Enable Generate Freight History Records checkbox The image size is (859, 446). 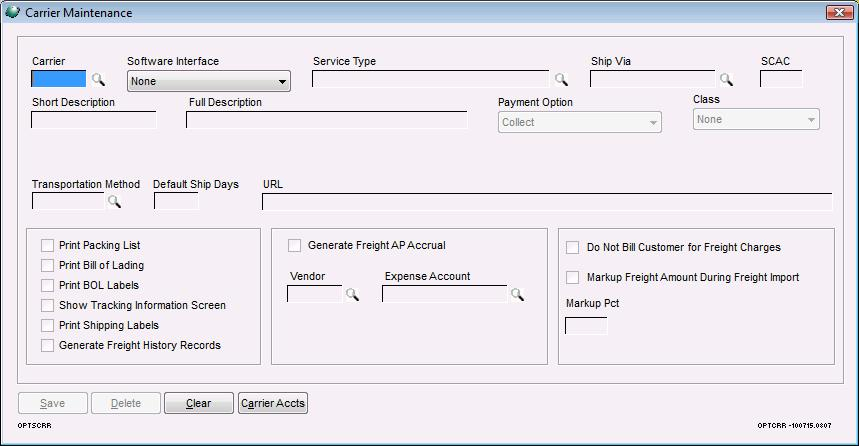[x=48, y=345]
